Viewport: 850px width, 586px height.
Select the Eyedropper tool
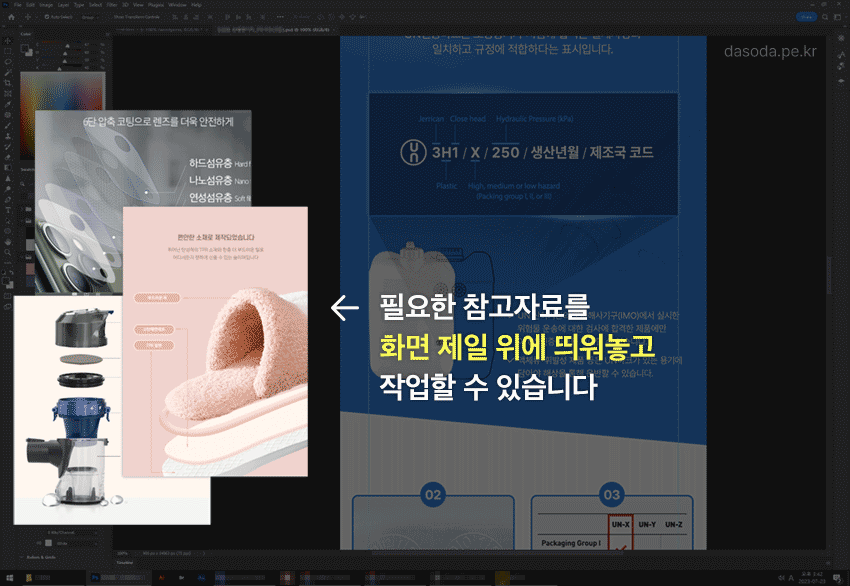(x=8, y=104)
